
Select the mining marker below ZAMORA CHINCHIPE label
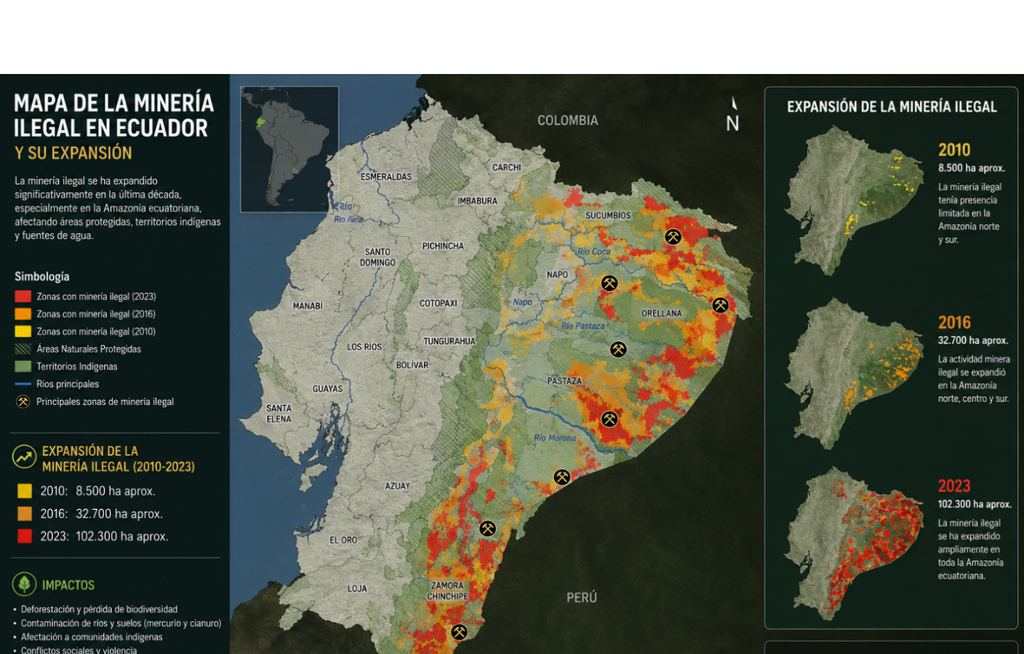tap(459, 632)
